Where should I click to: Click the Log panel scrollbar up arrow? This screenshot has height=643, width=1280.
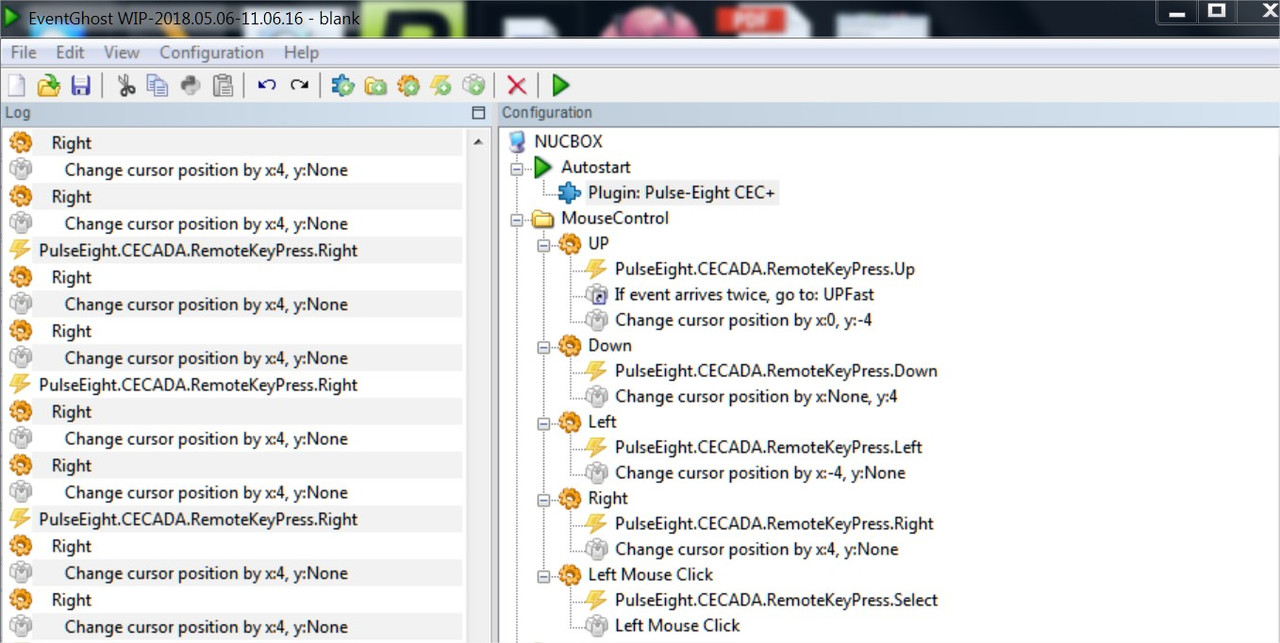click(478, 143)
